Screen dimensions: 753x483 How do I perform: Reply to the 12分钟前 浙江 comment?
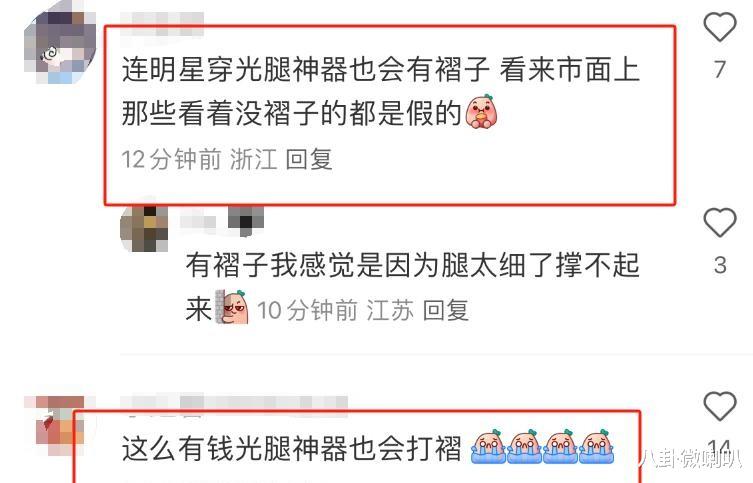point(309,159)
